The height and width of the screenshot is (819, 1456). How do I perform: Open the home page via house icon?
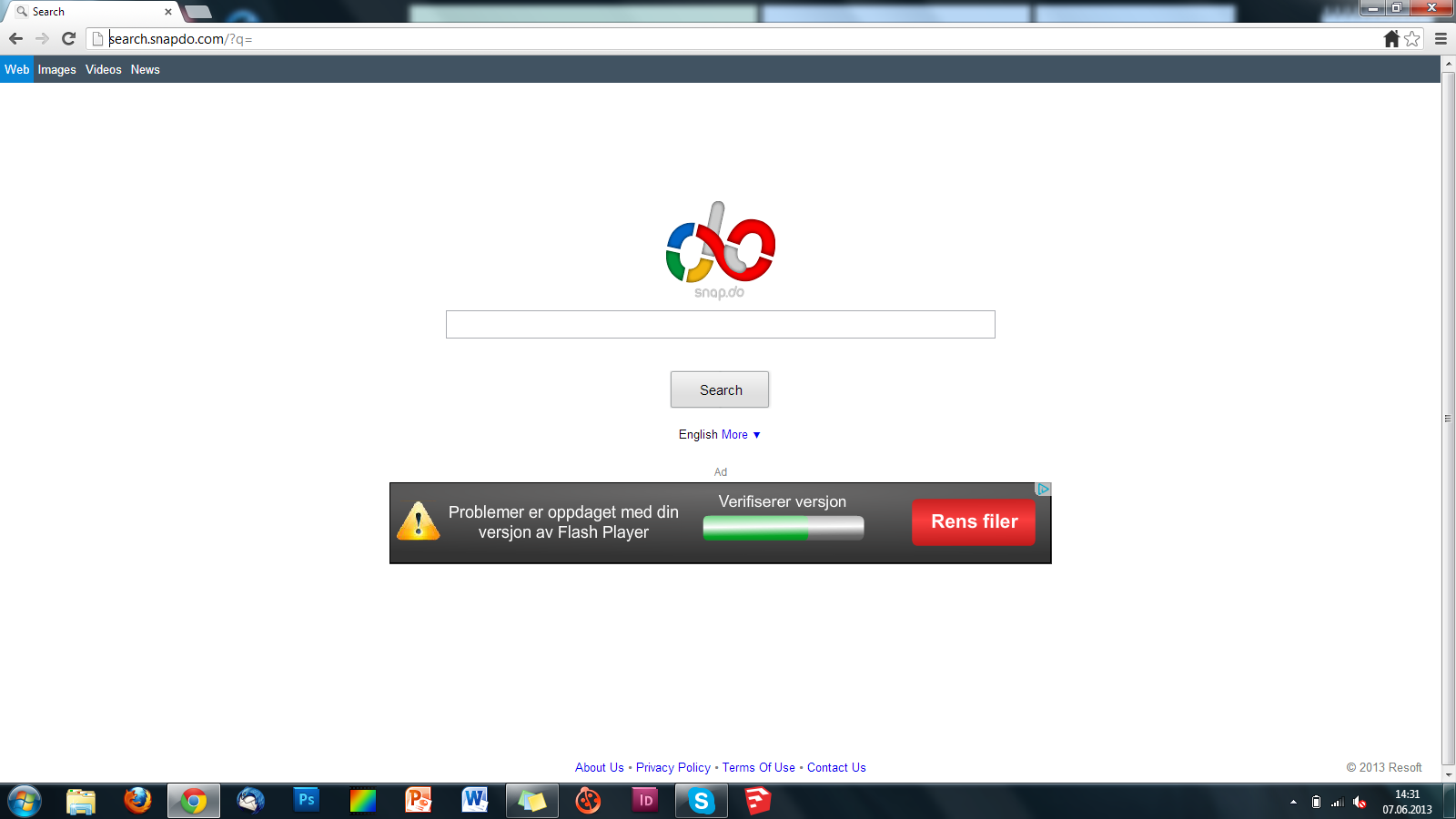1391,38
